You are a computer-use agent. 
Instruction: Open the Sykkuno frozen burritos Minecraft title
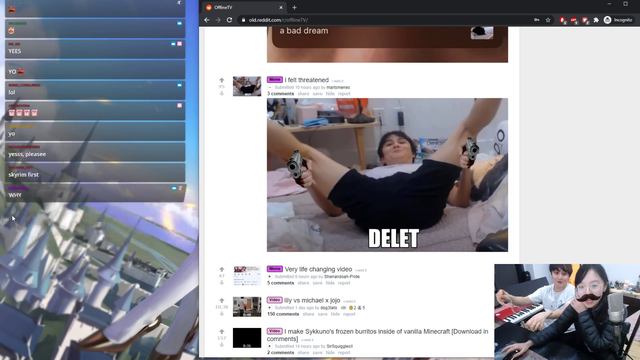coord(378,335)
